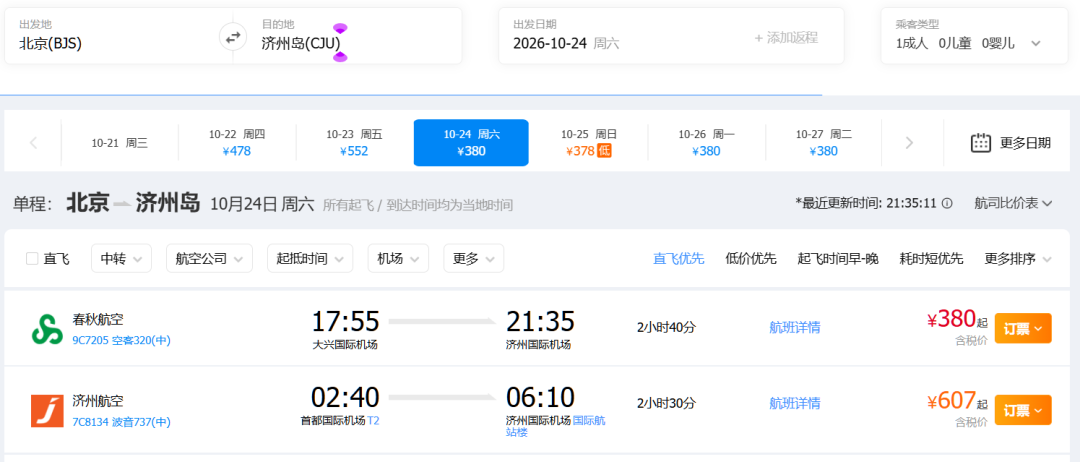Expand 订票 options for 济州航空 flight
Image resolution: width=1080 pixels, height=462 pixels.
click(x=1023, y=410)
